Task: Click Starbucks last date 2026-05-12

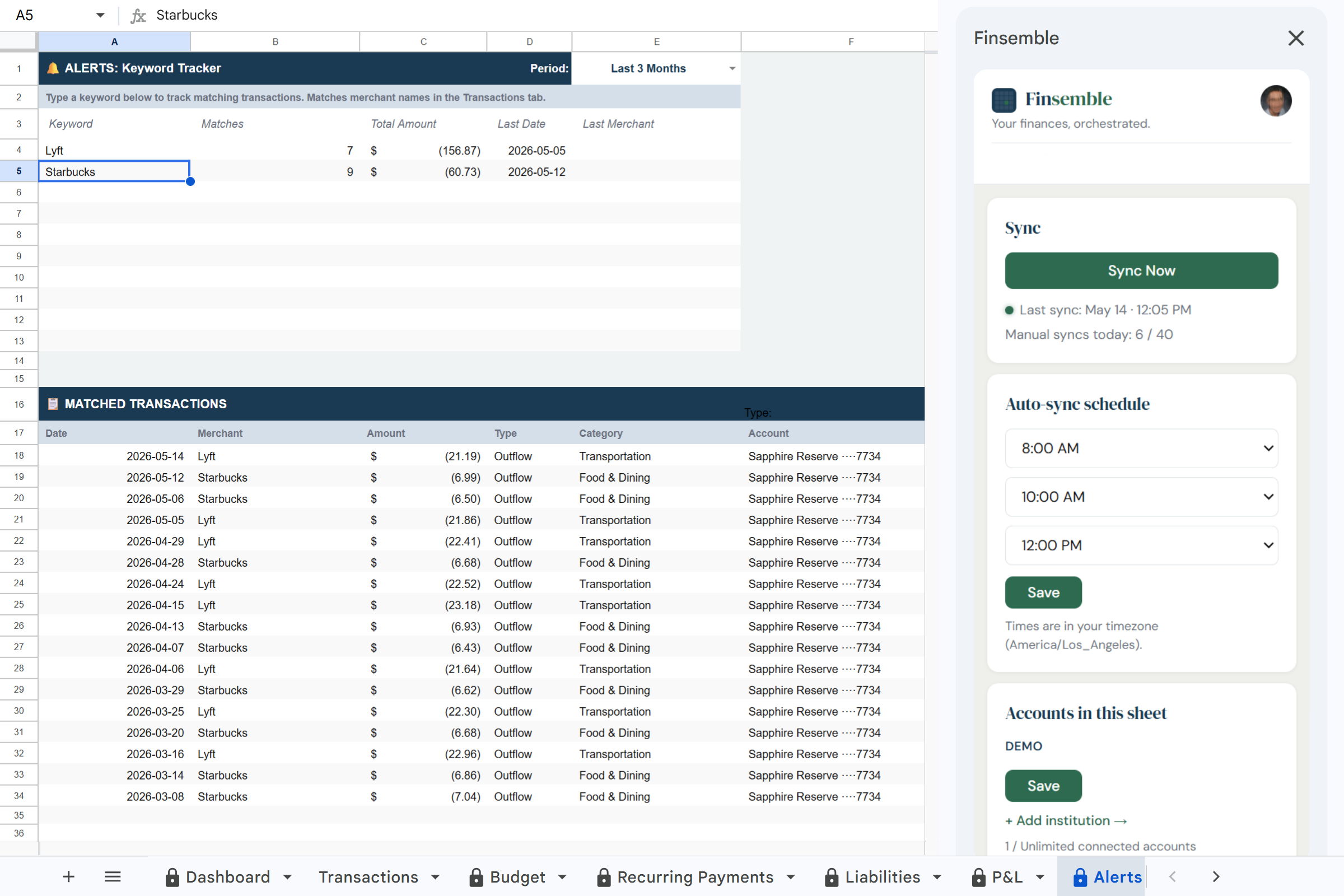Action: point(530,171)
